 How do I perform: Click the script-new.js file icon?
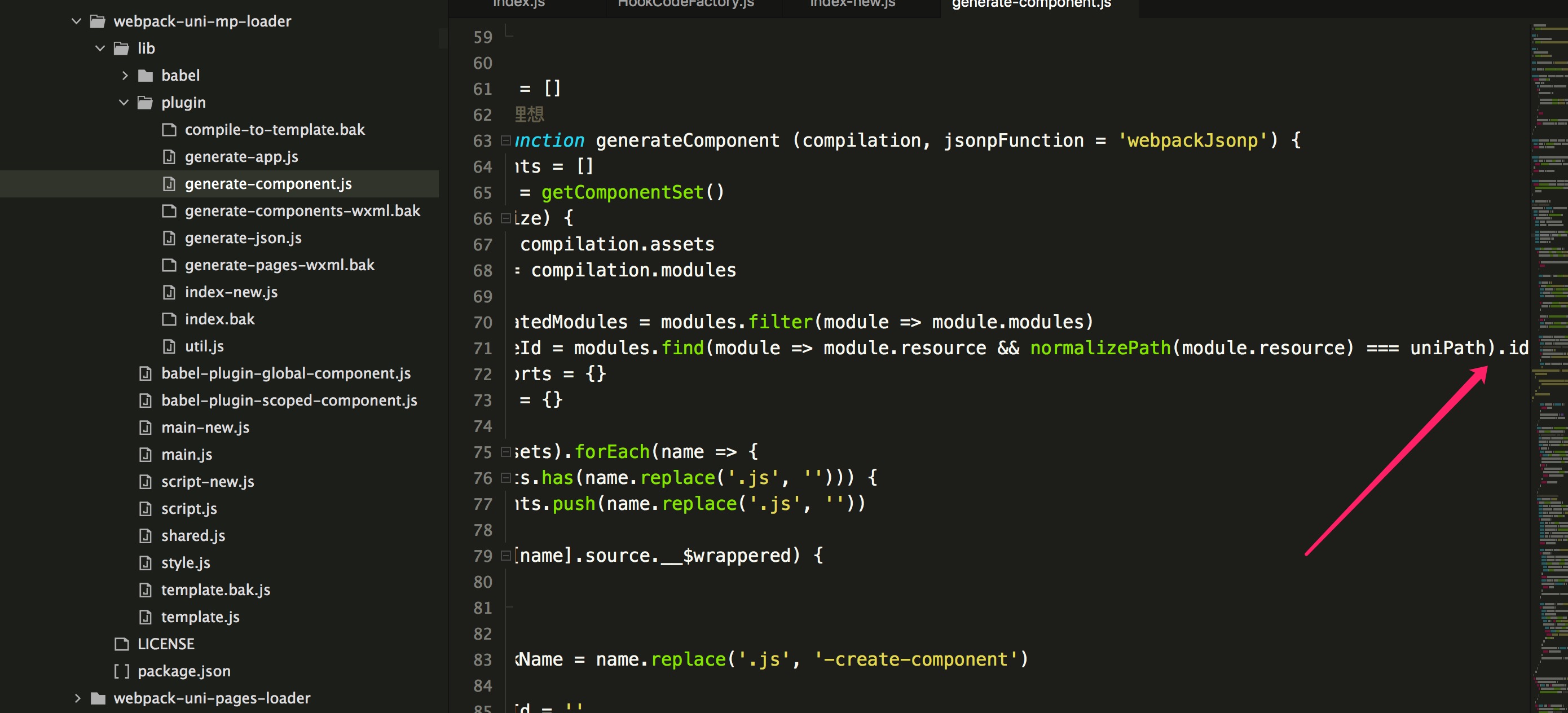click(x=145, y=482)
